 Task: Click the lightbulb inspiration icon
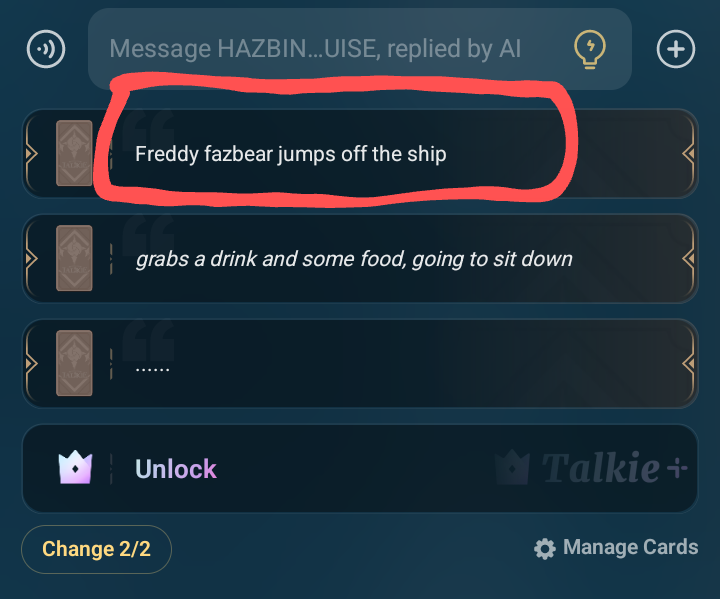coord(590,48)
